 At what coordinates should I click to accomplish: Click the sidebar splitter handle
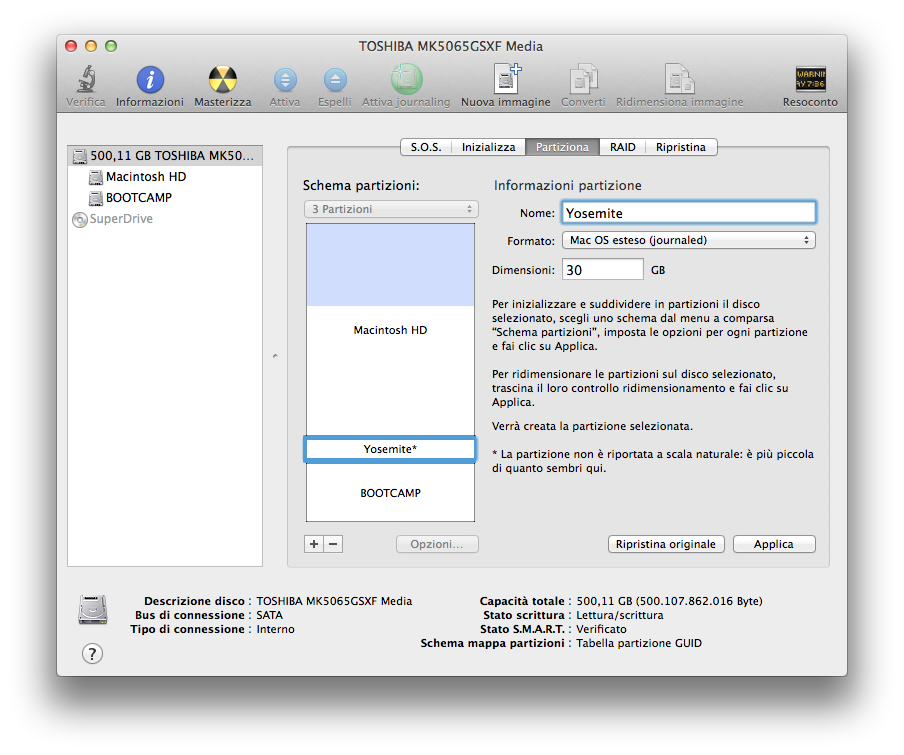pyautogui.click(x=275, y=356)
